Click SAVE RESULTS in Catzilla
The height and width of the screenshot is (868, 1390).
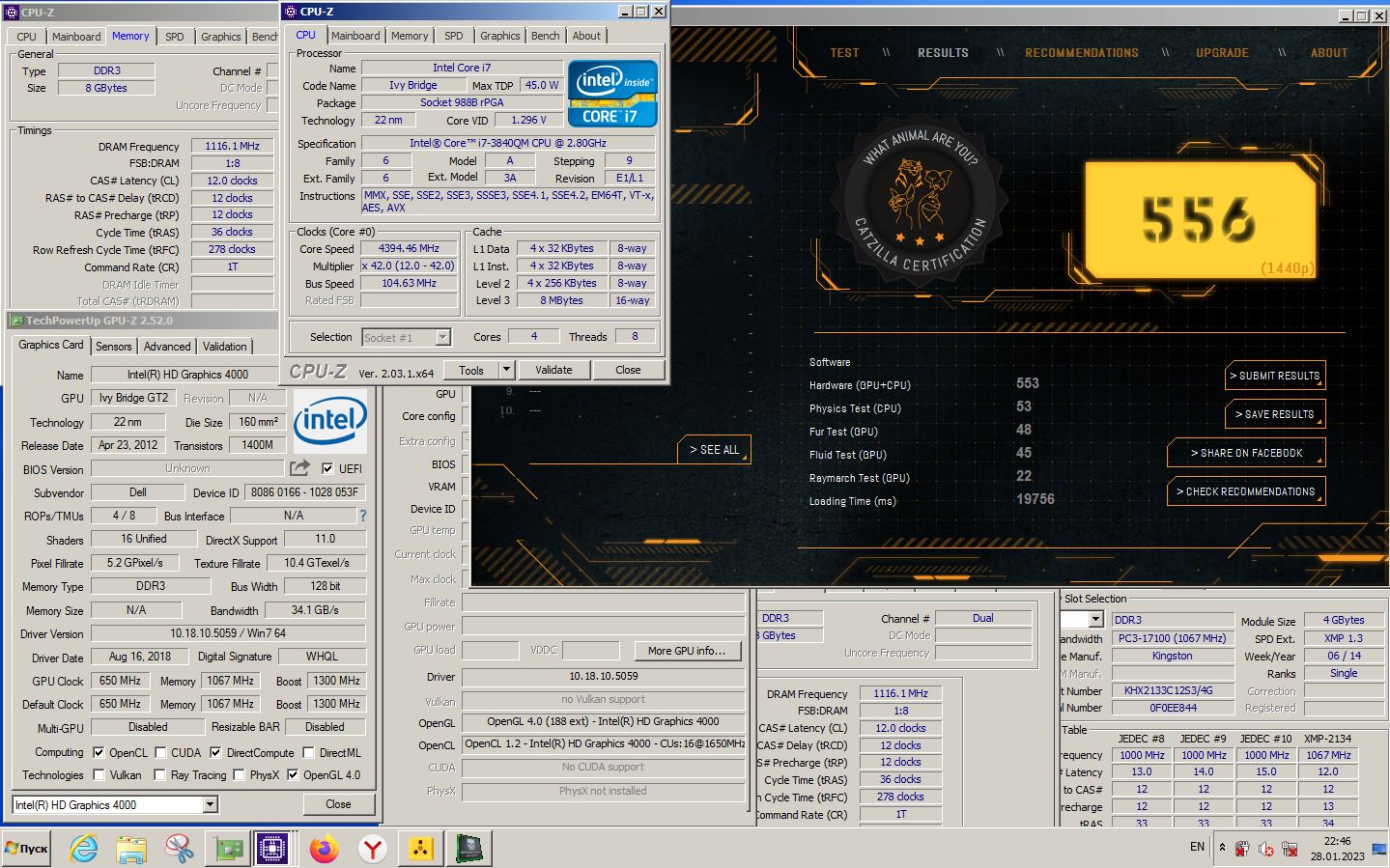pos(1275,414)
